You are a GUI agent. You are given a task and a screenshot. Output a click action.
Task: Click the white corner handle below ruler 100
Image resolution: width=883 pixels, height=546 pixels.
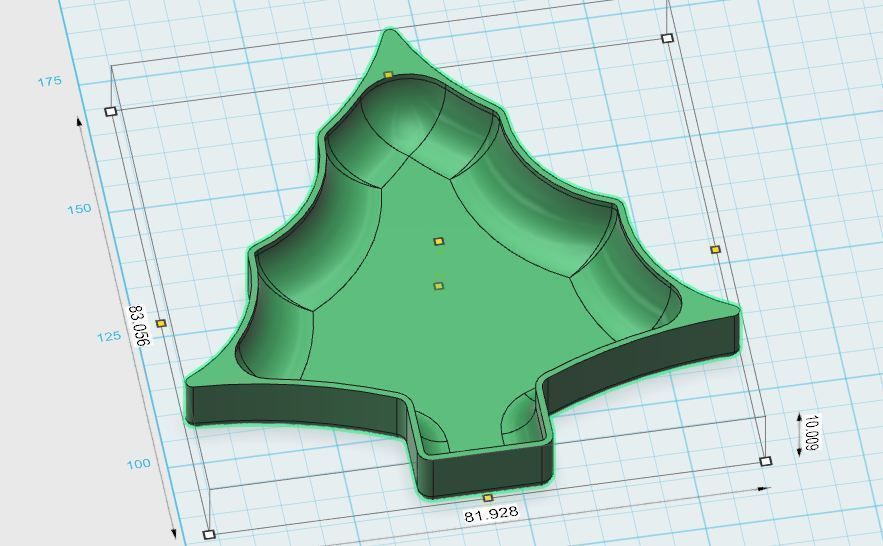[209, 534]
